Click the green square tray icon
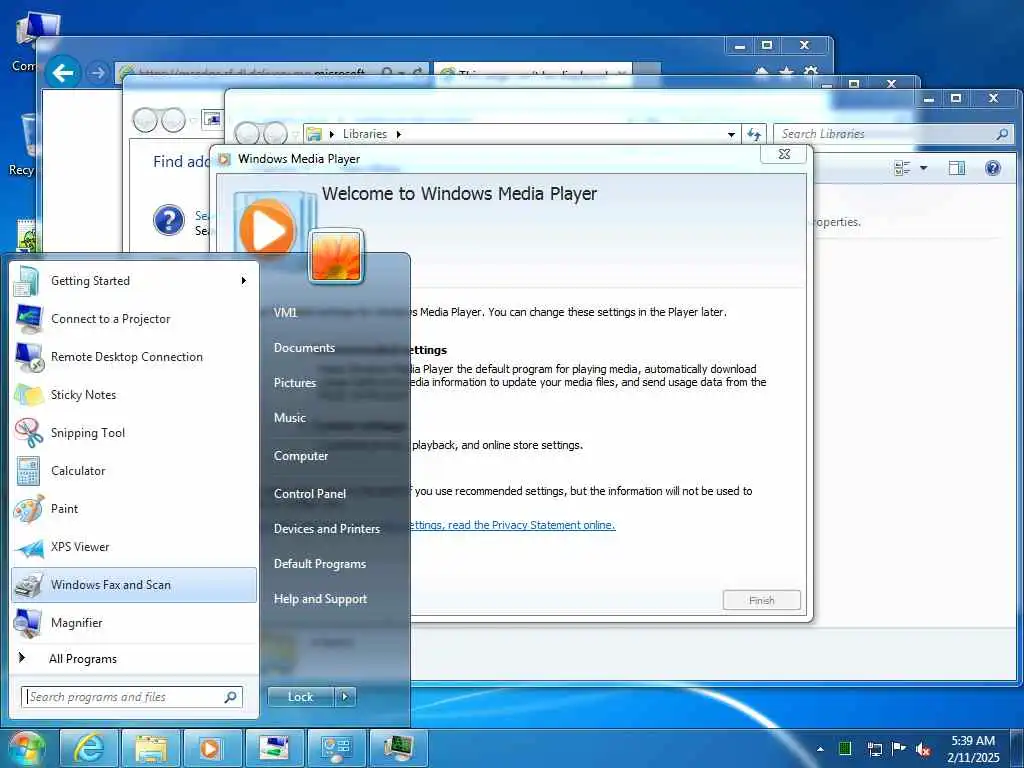The image size is (1024, 768). click(845, 748)
